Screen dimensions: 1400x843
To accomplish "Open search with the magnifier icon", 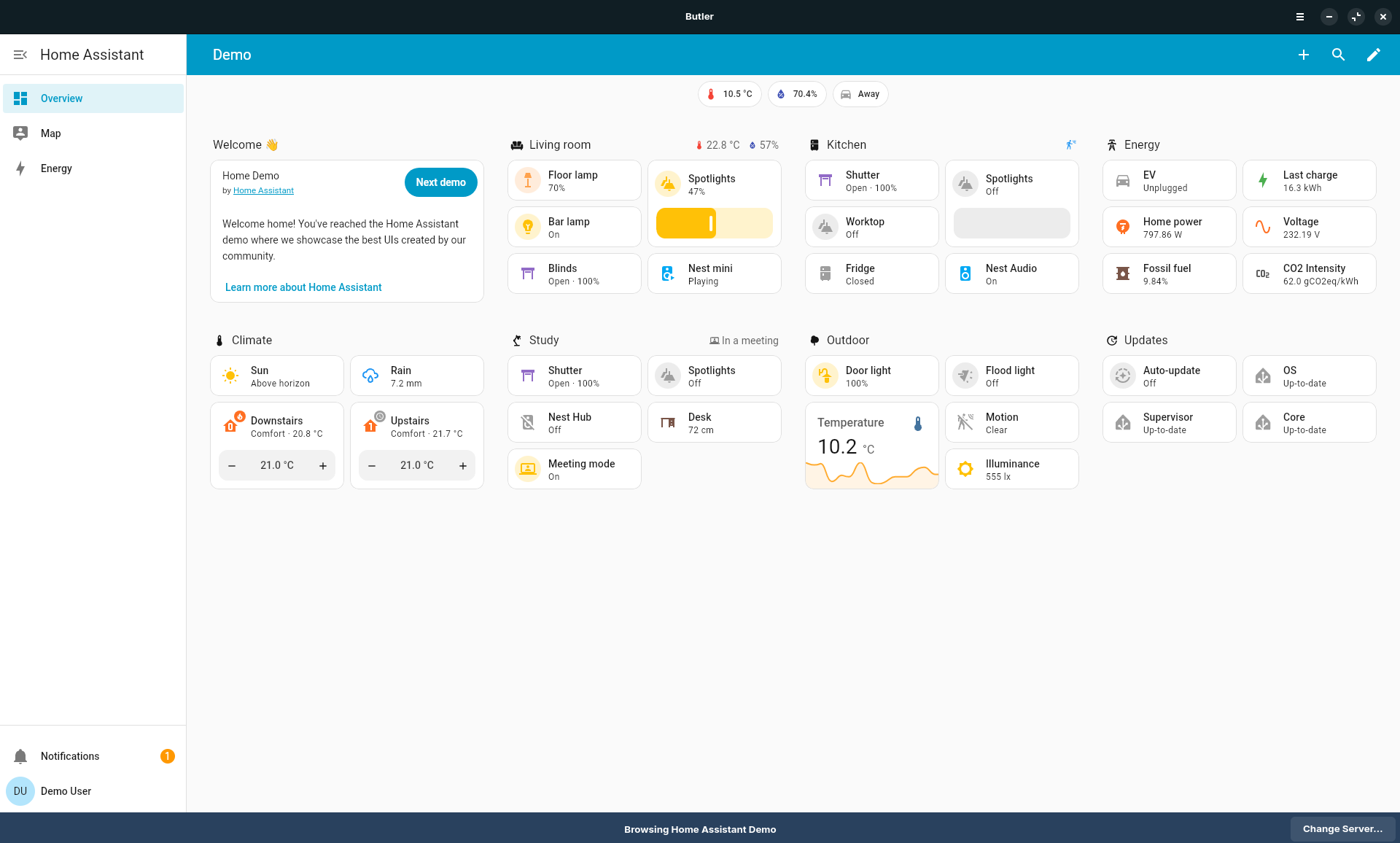I will 1338,55.
